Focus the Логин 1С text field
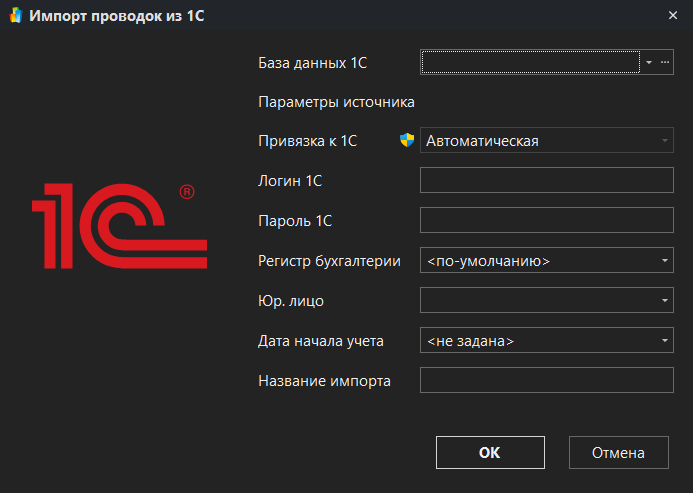Screen dimensions: 693x493 [547, 180]
